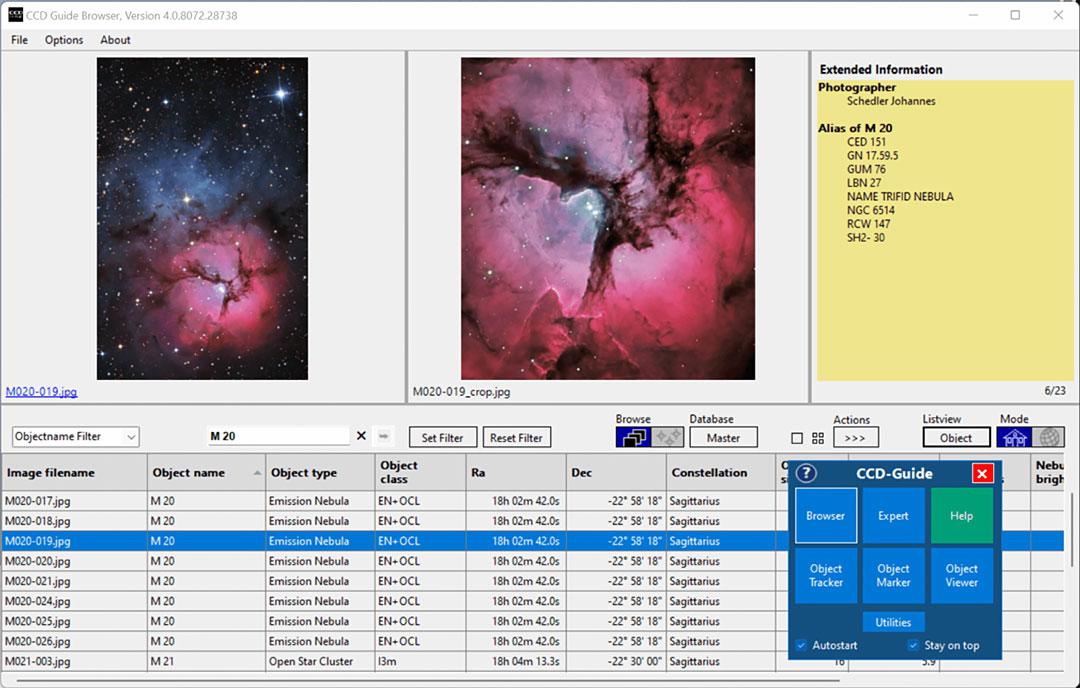Click the Listview Object button

point(956,437)
